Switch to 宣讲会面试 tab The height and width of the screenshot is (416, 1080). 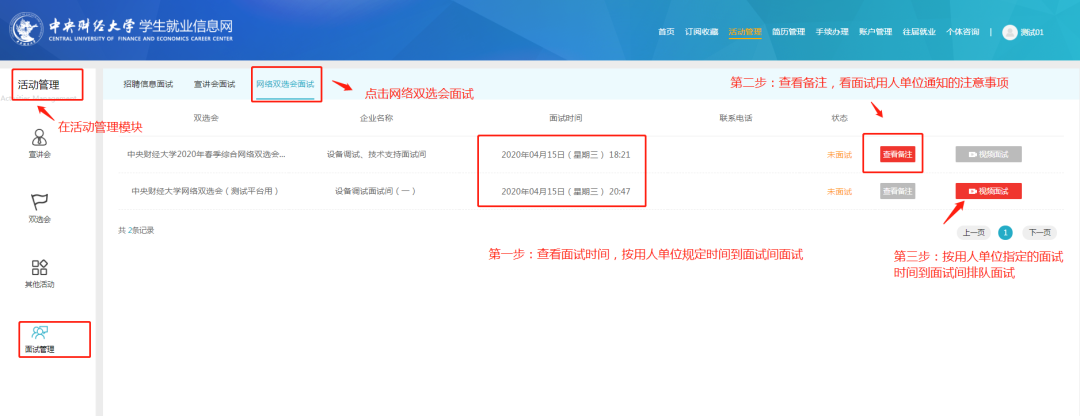(x=214, y=84)
